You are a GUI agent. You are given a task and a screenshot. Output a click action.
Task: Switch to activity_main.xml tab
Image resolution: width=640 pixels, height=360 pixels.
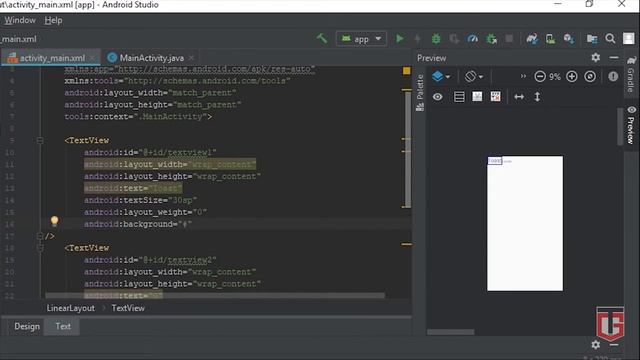(52, 58)
